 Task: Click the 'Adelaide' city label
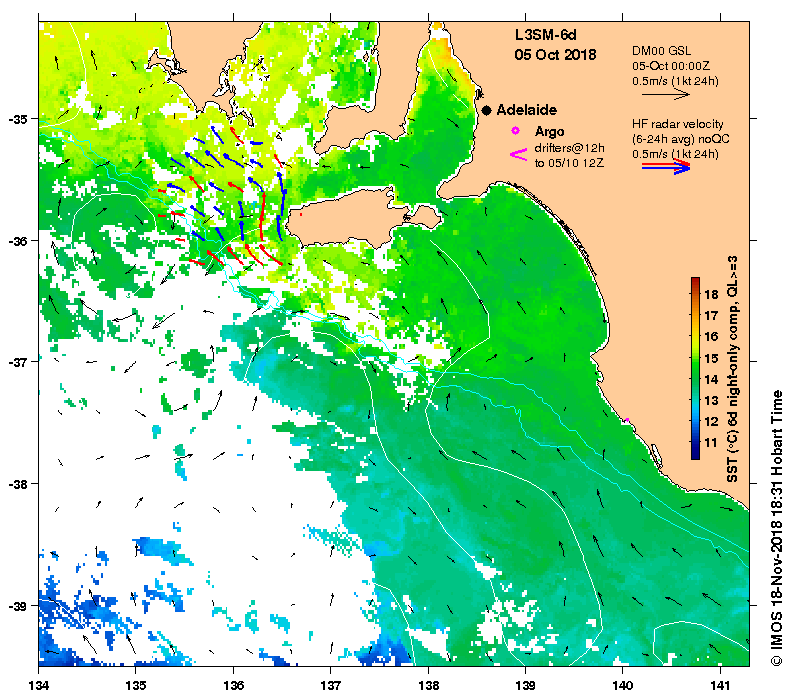(x=527, y=110)
